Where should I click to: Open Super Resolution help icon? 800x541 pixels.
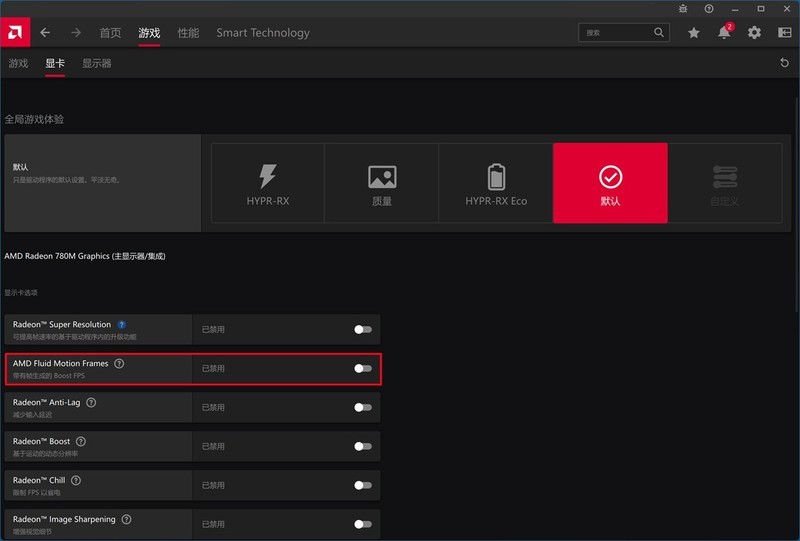click(121, 325)
